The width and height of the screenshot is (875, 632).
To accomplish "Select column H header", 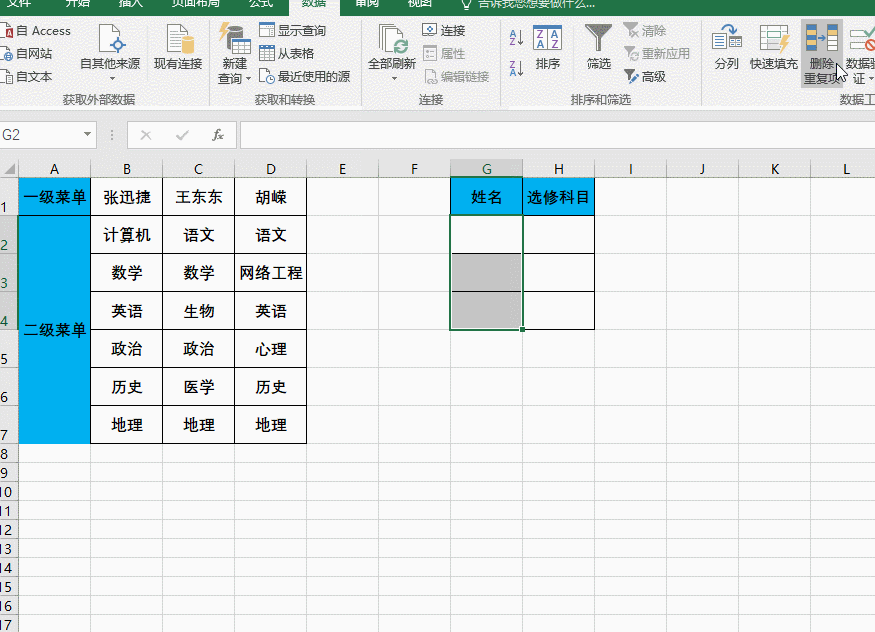I will (559, 169).
